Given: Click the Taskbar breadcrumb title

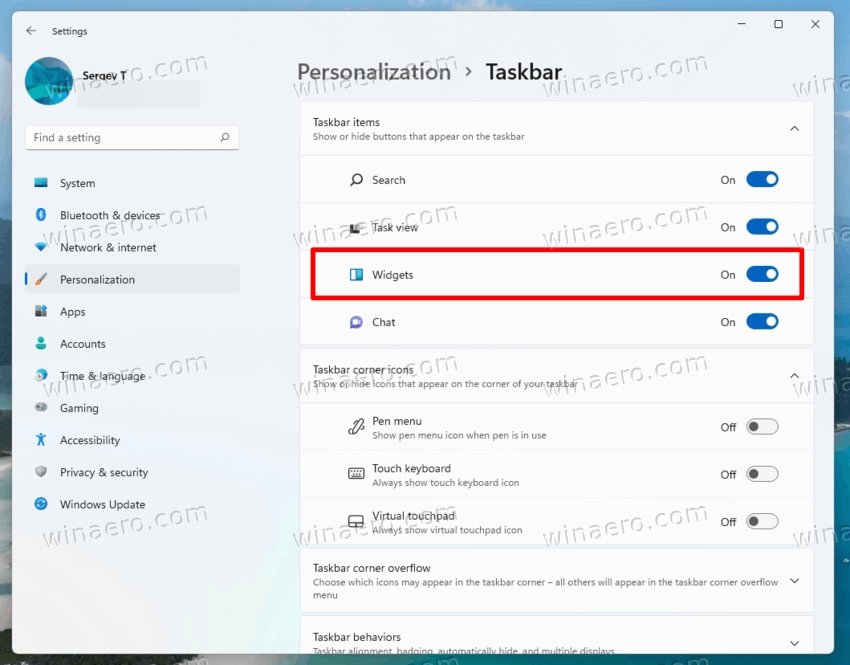Looking at the screenshot, I should coord(524,72).
